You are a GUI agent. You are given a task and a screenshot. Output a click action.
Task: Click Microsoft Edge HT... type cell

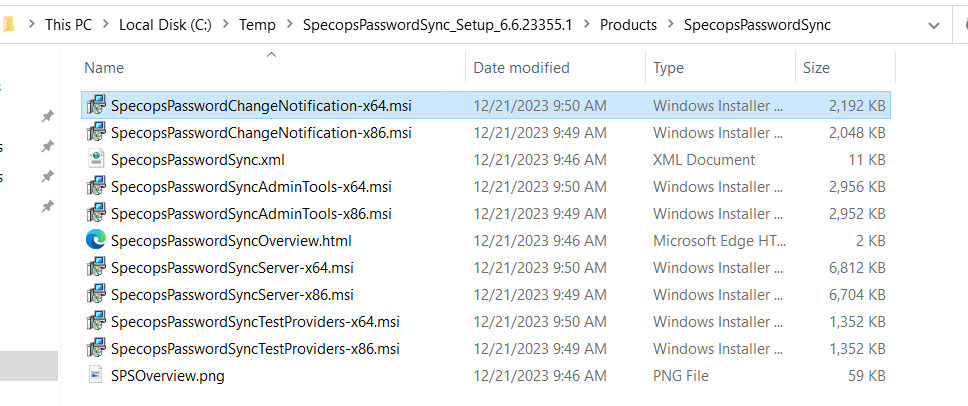[720, 241]
